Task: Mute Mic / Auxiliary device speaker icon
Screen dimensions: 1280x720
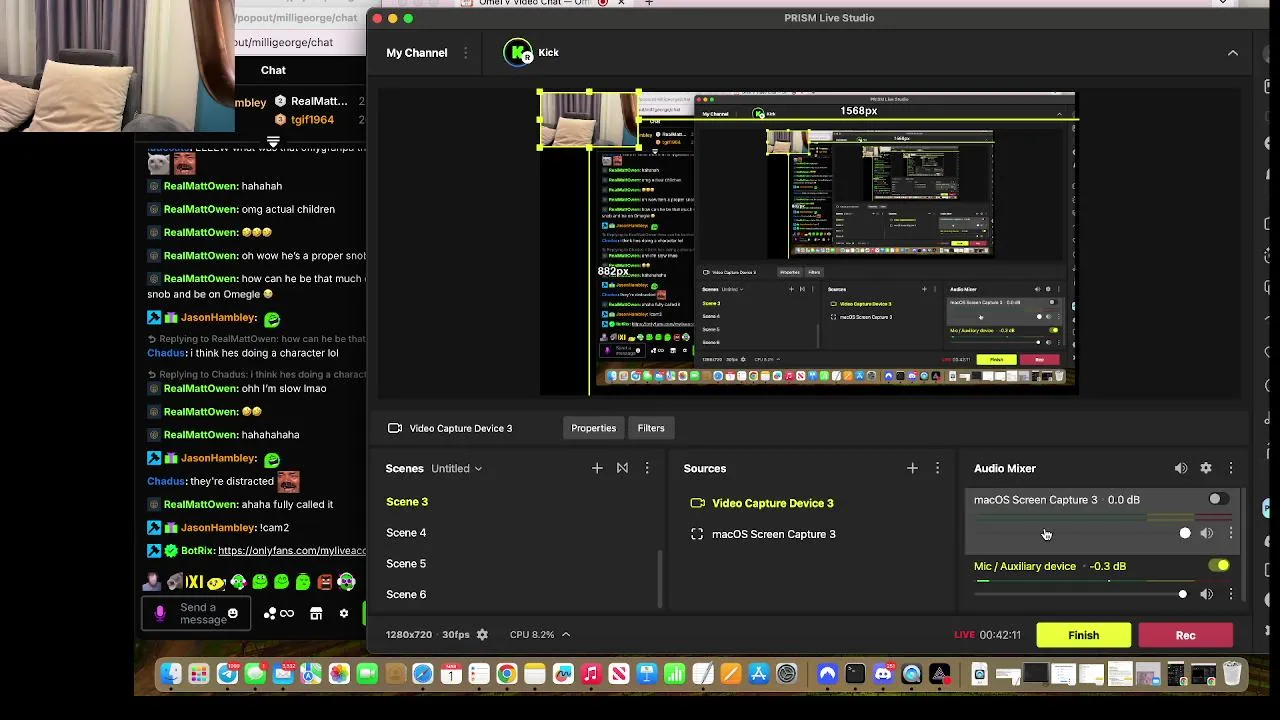Action: (1207, 594)
